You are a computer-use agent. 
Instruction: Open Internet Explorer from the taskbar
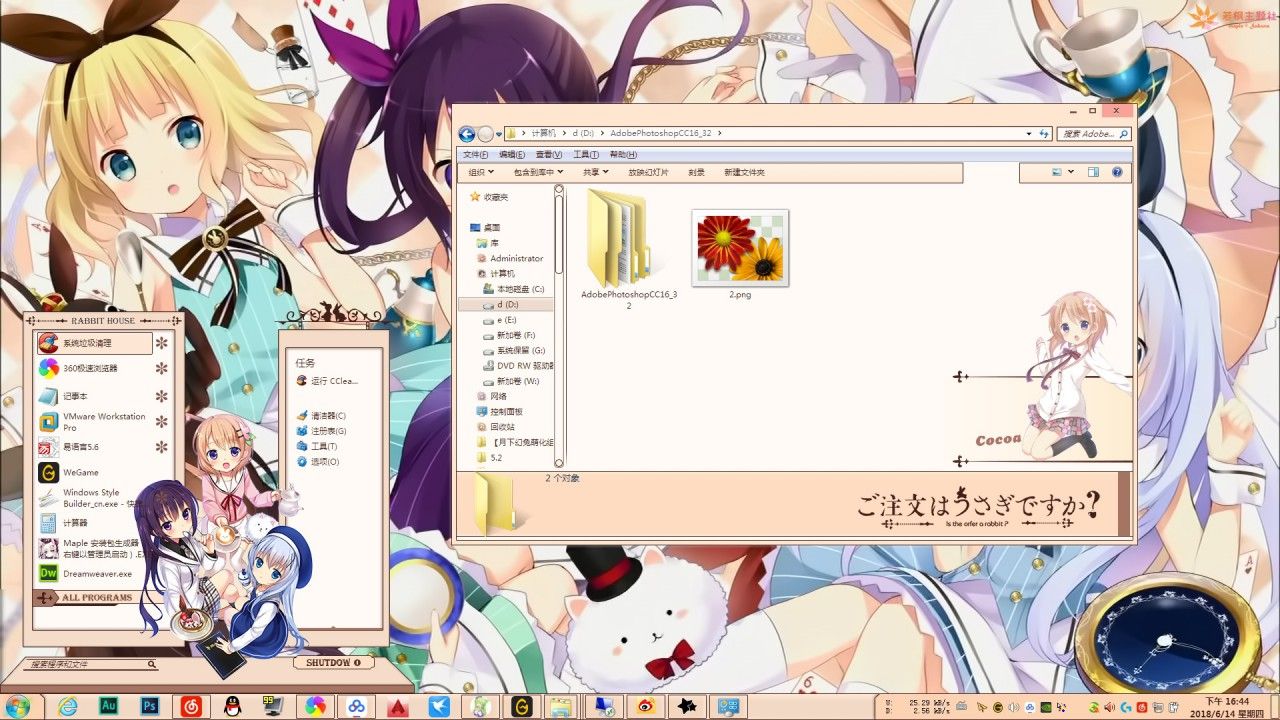pos(68,706)
